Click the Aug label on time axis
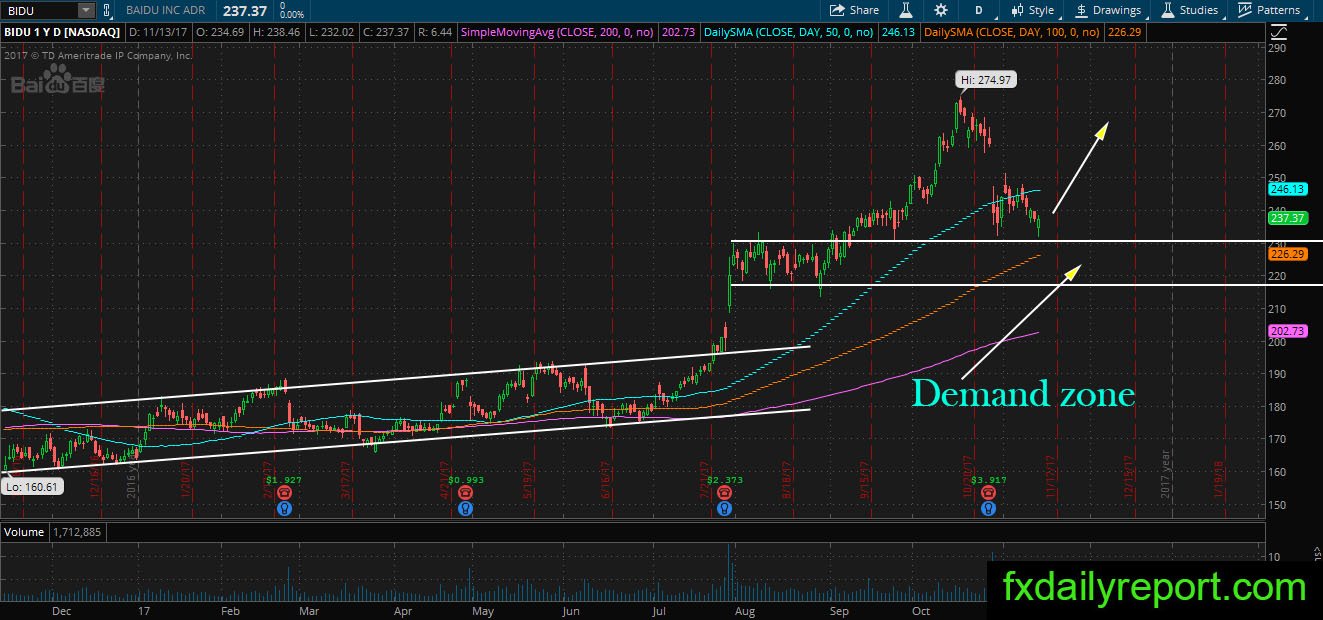1323x620 pixels. point(745,610)
